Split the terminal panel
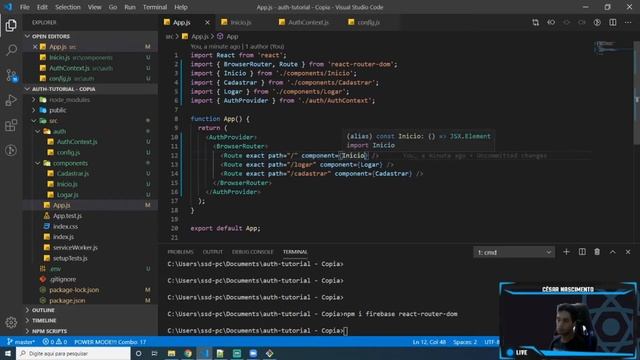 point(582,252)
